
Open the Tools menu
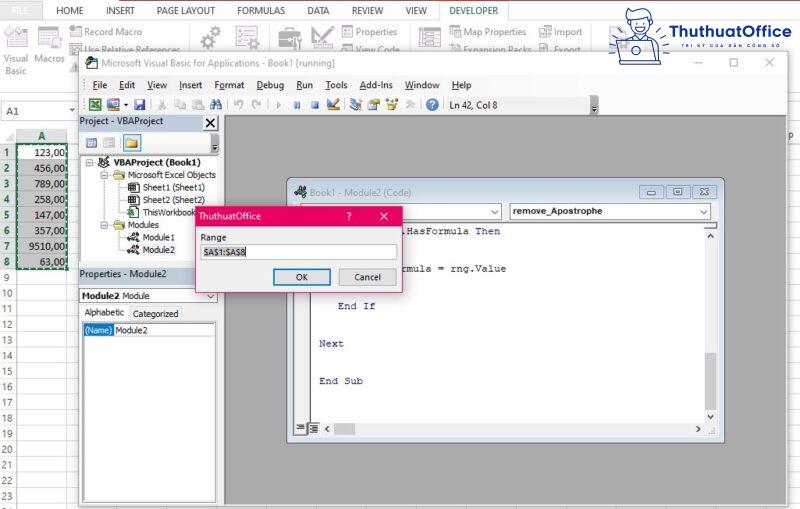click(336, 85)
